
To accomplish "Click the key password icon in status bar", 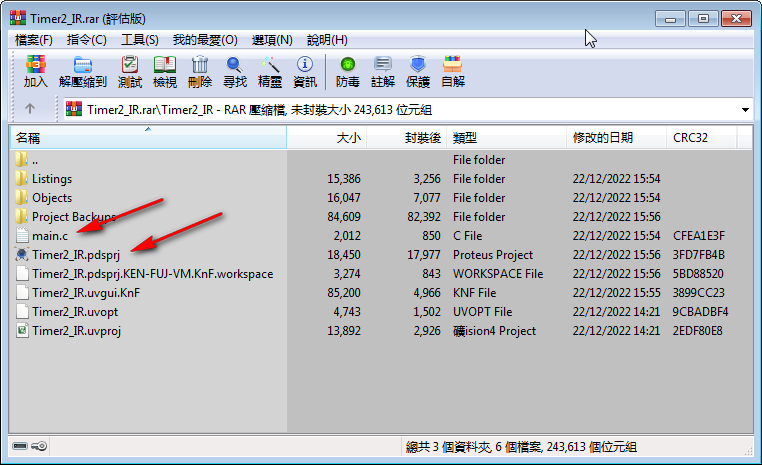I will pos(39,446).
